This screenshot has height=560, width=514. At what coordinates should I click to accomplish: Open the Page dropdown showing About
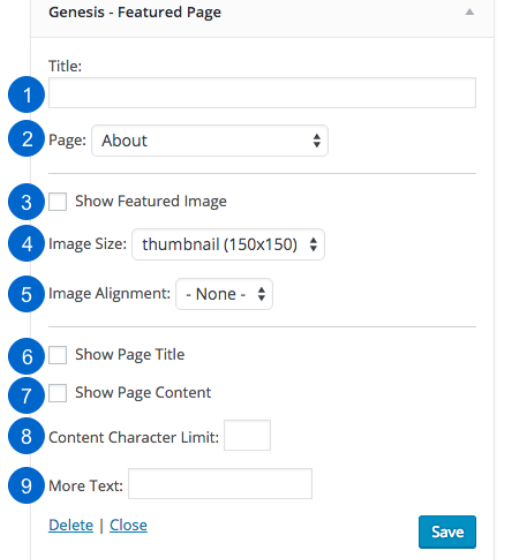[210, 140]
